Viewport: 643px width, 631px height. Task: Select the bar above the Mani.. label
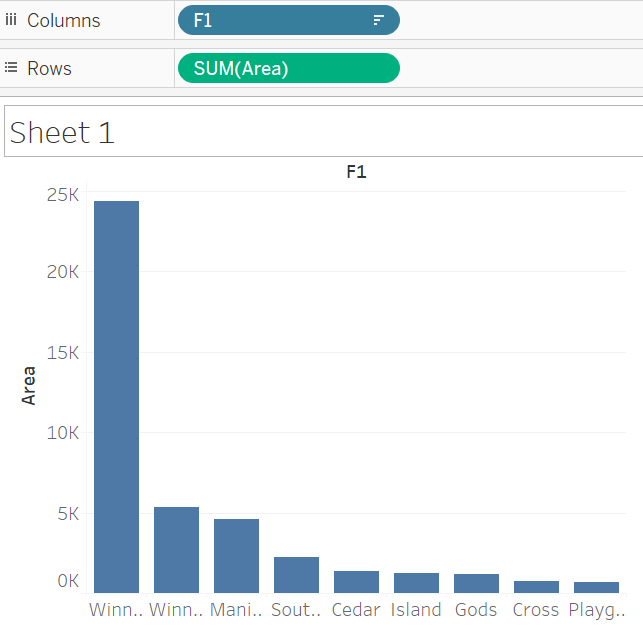[236, 555]
